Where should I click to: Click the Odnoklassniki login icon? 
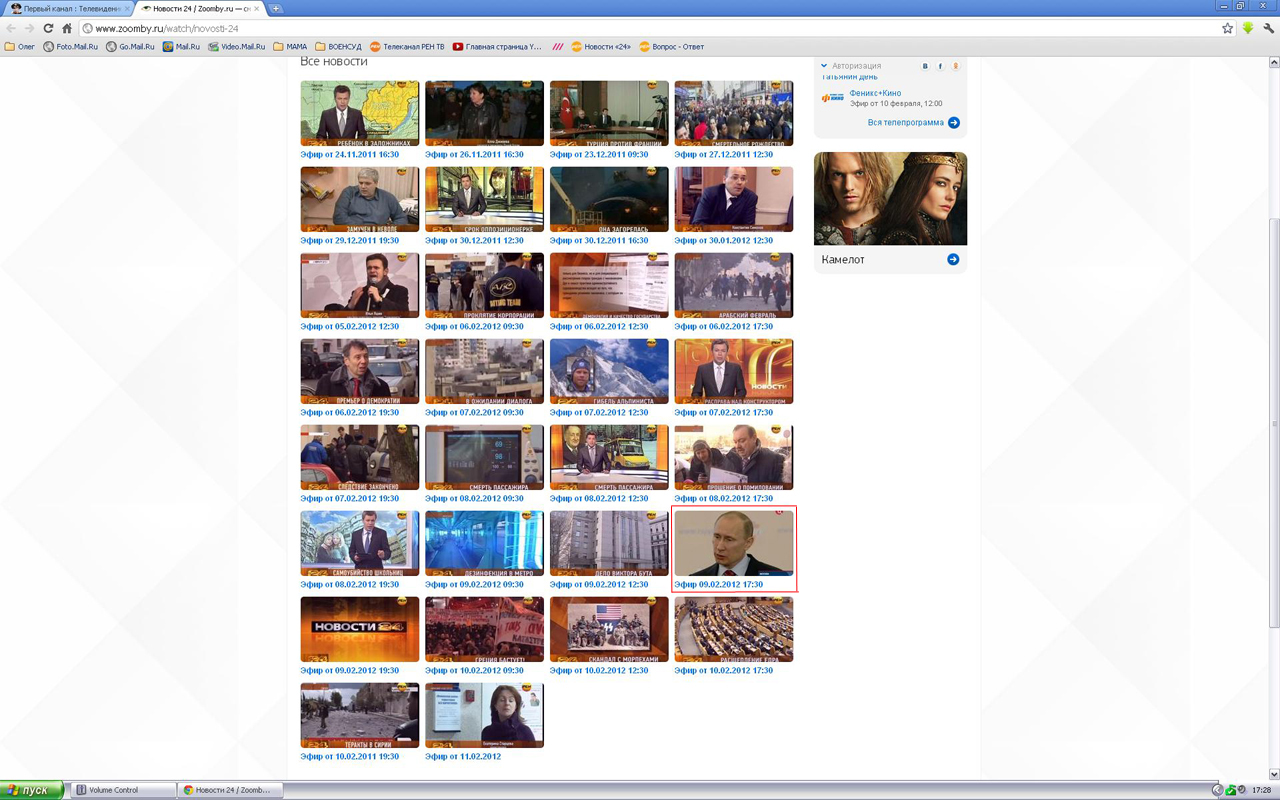(955, 66)
